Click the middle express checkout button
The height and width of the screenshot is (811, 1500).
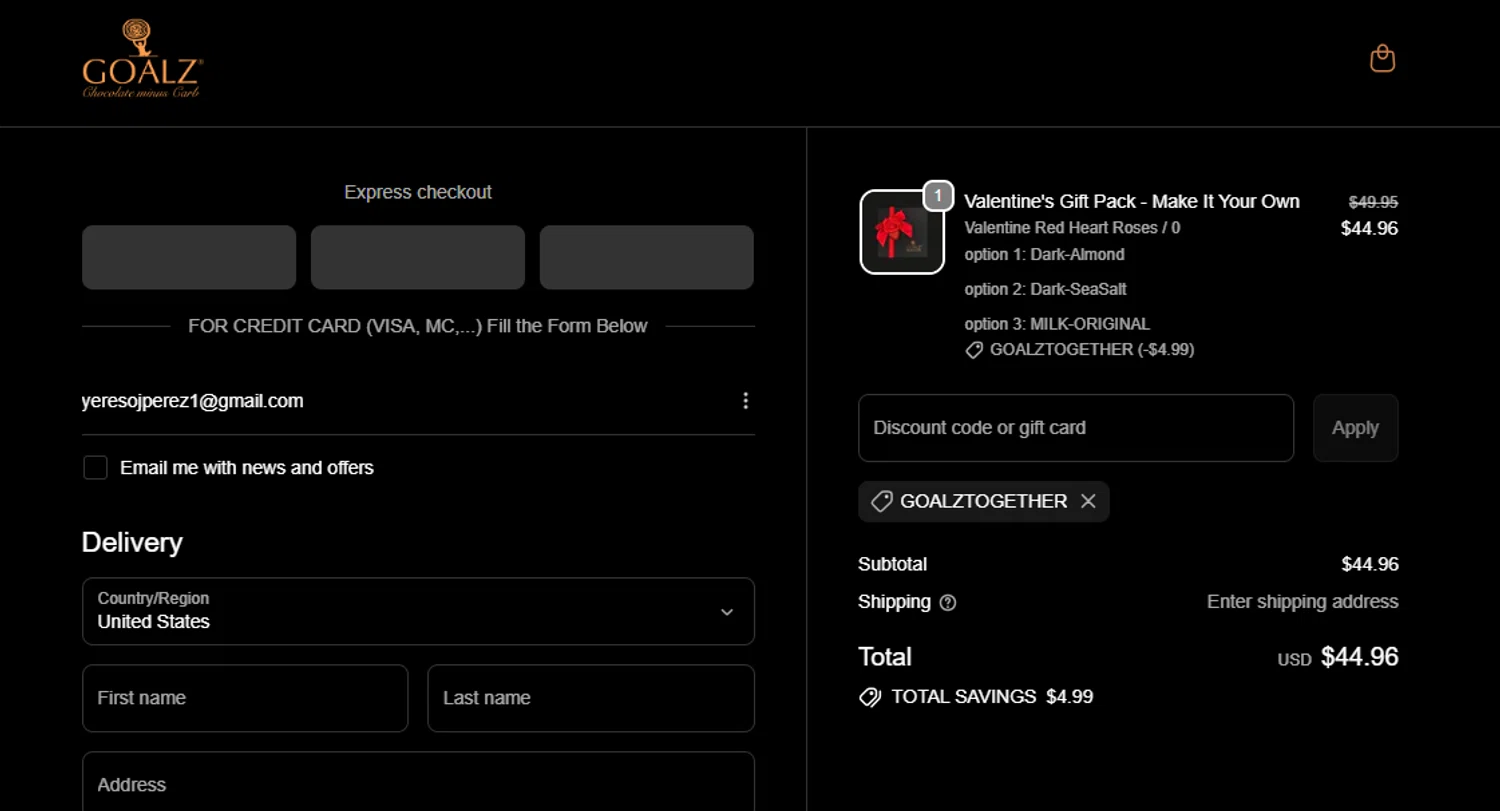[x=418, y=257]
